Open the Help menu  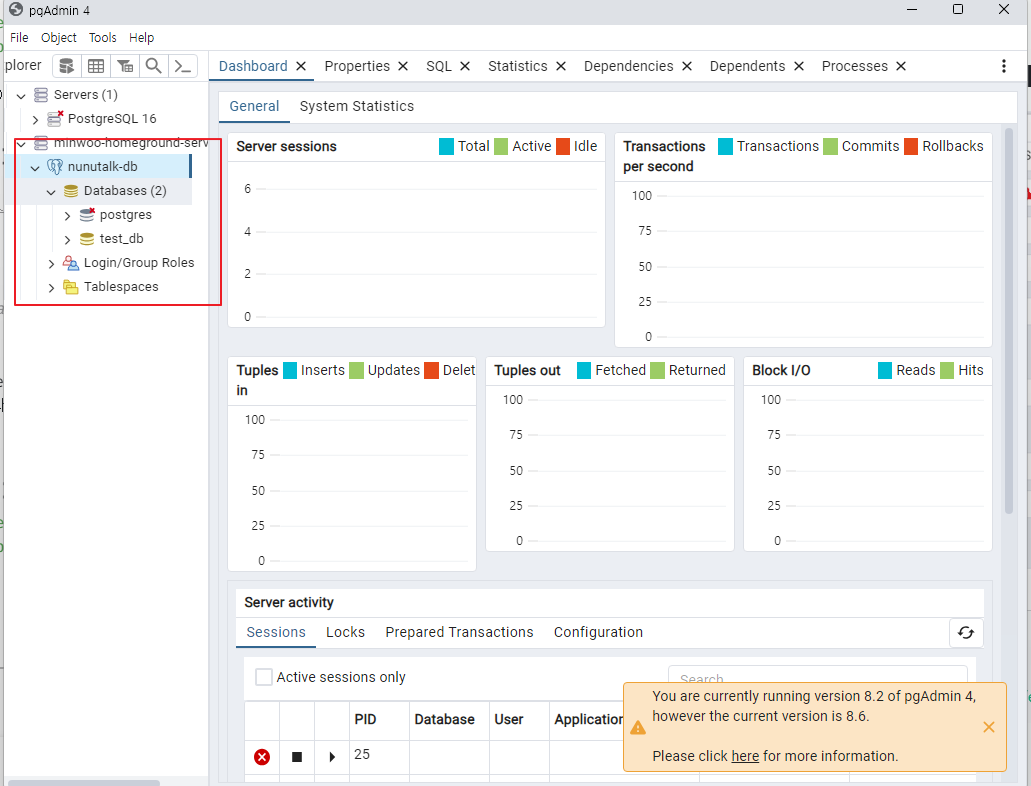point(141,37)
